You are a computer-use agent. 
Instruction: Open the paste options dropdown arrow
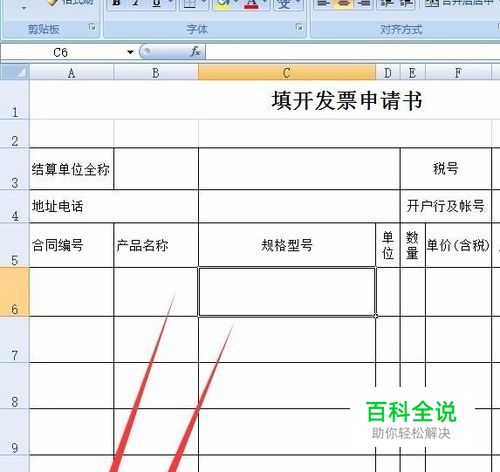tap(24, 7)
